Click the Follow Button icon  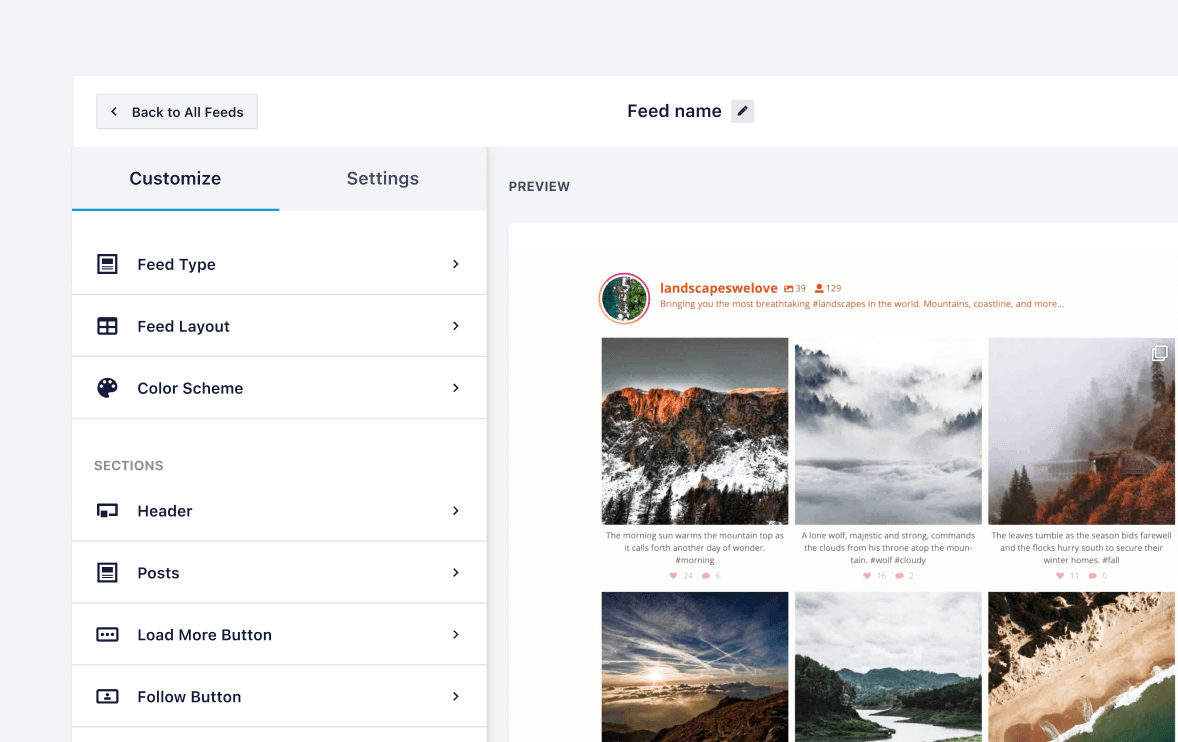click(x=107, y=697)
